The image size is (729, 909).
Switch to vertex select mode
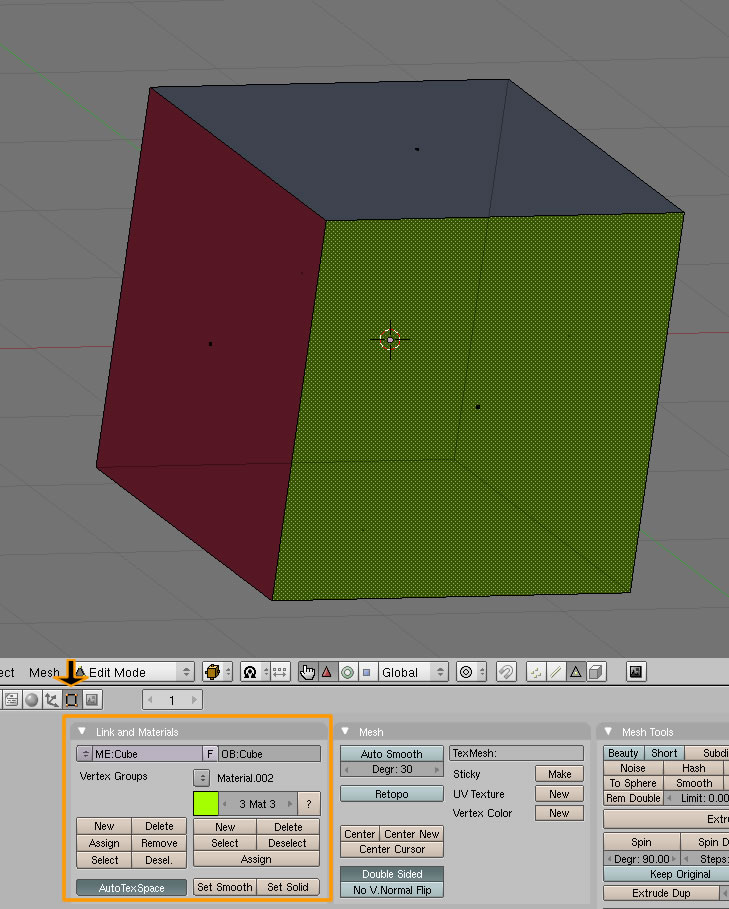[535, 672]
